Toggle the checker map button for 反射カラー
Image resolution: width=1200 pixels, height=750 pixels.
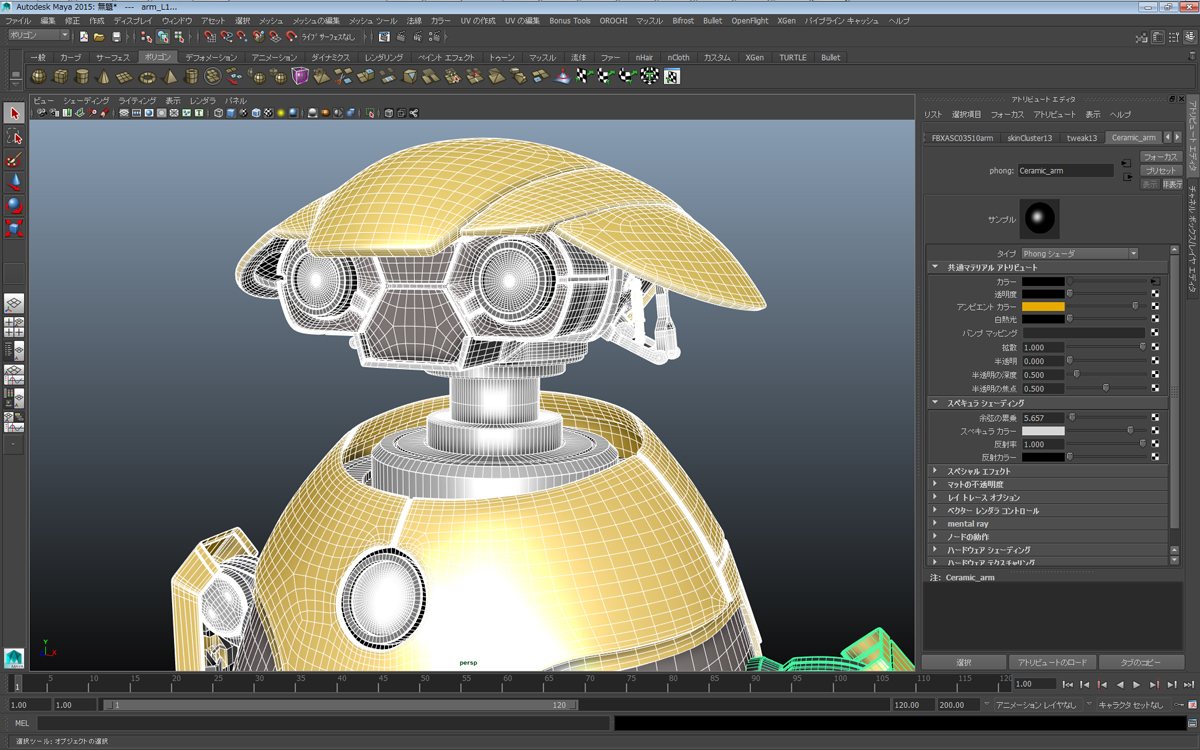click(x=1155, y=457)
